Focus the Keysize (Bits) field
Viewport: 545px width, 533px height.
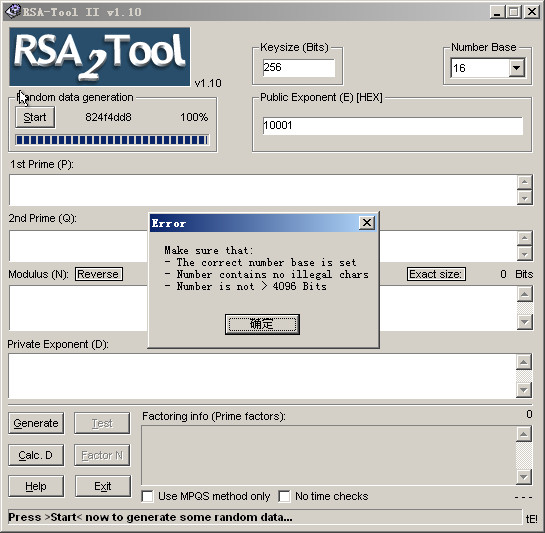click(299, 67)
